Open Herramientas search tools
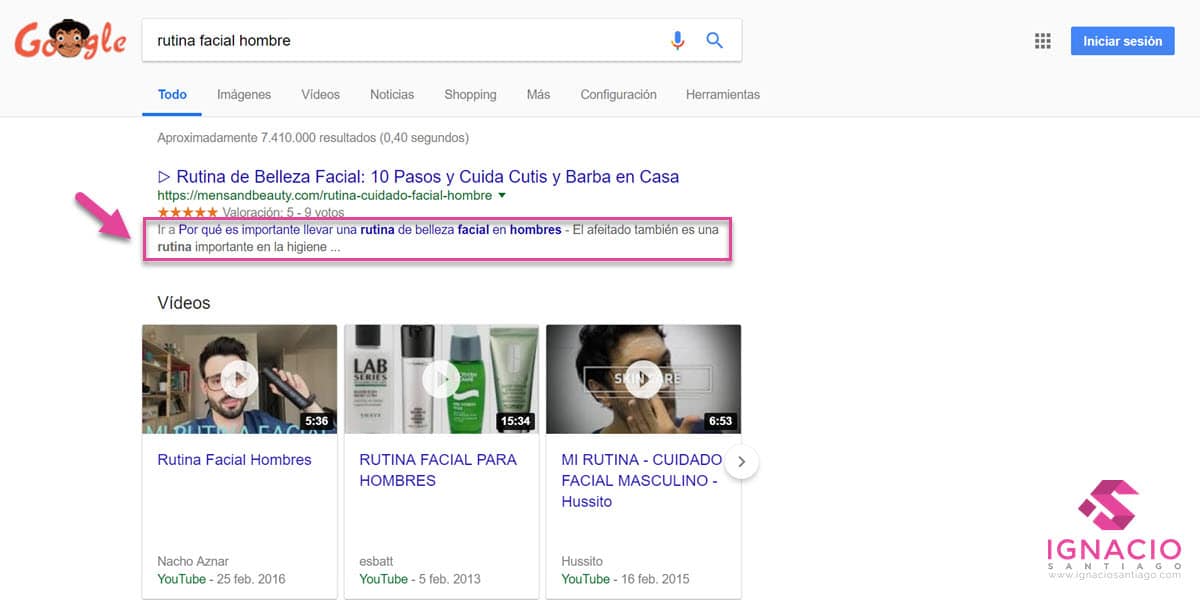The height and width of the screenshot is (600, 1200). [723, 94]
